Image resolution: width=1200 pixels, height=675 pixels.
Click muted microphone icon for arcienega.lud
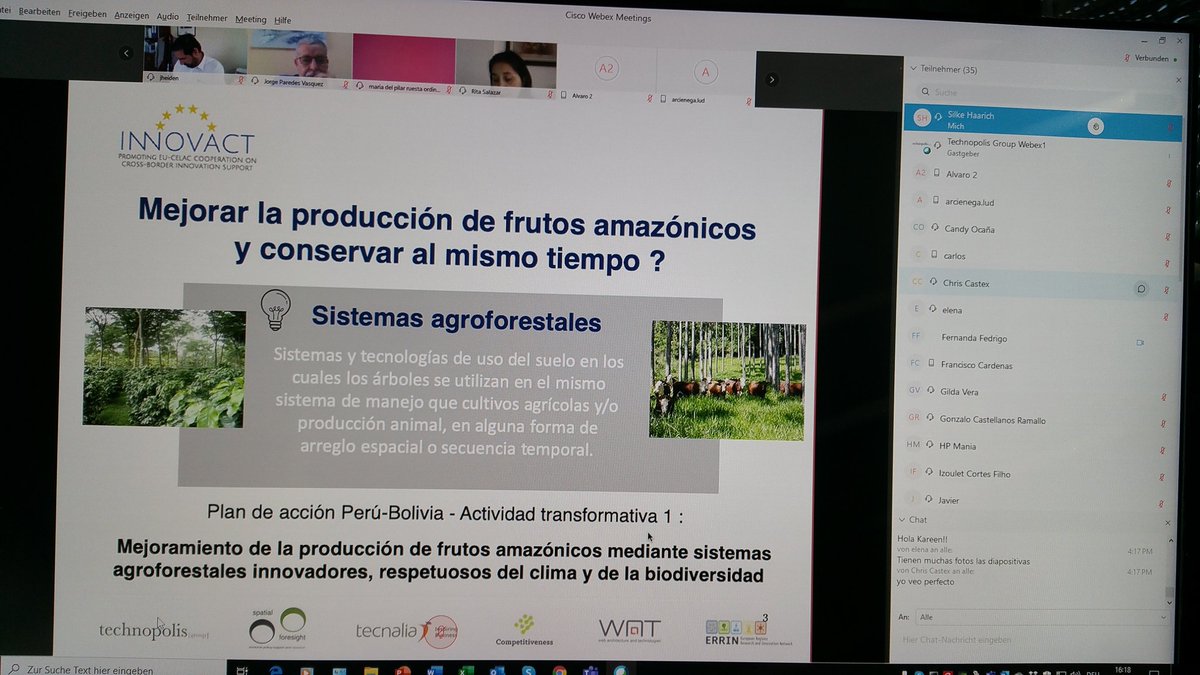coord(1167,209)
